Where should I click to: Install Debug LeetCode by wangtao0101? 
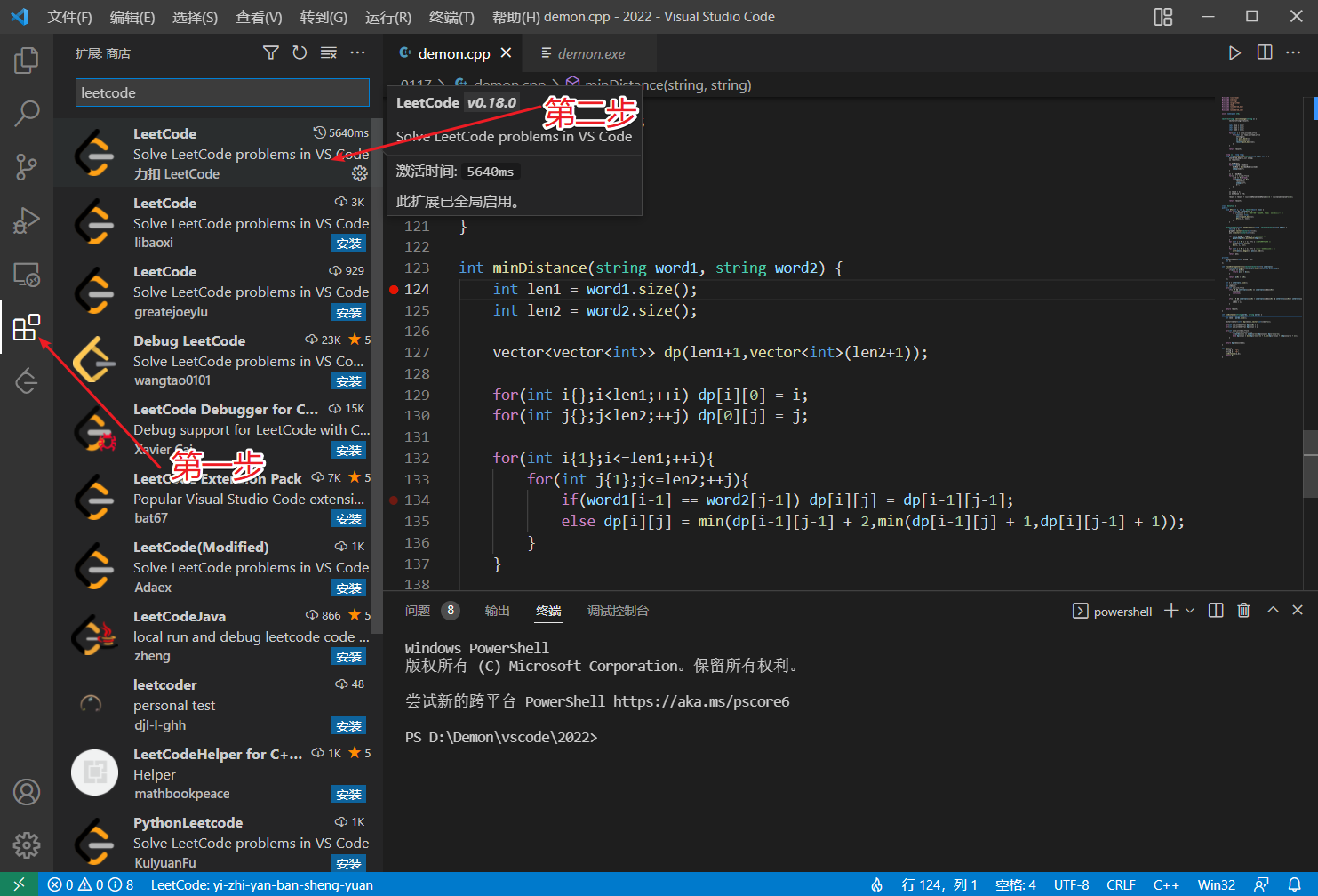pyautogui.click(x=348, y=381)
